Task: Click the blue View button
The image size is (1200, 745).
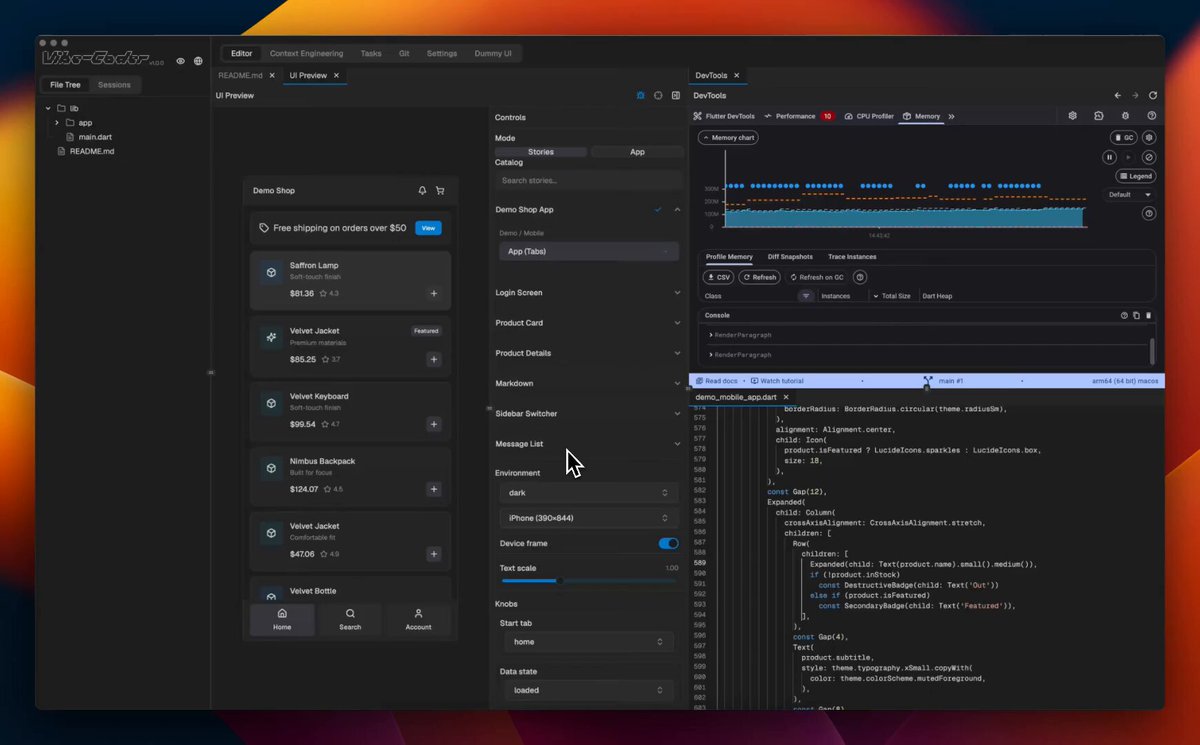Action: 428,228
